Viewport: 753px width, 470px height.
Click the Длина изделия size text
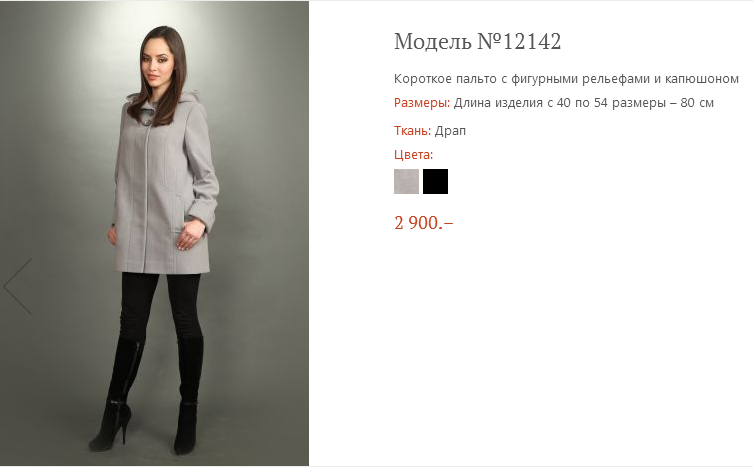[583, 103]
